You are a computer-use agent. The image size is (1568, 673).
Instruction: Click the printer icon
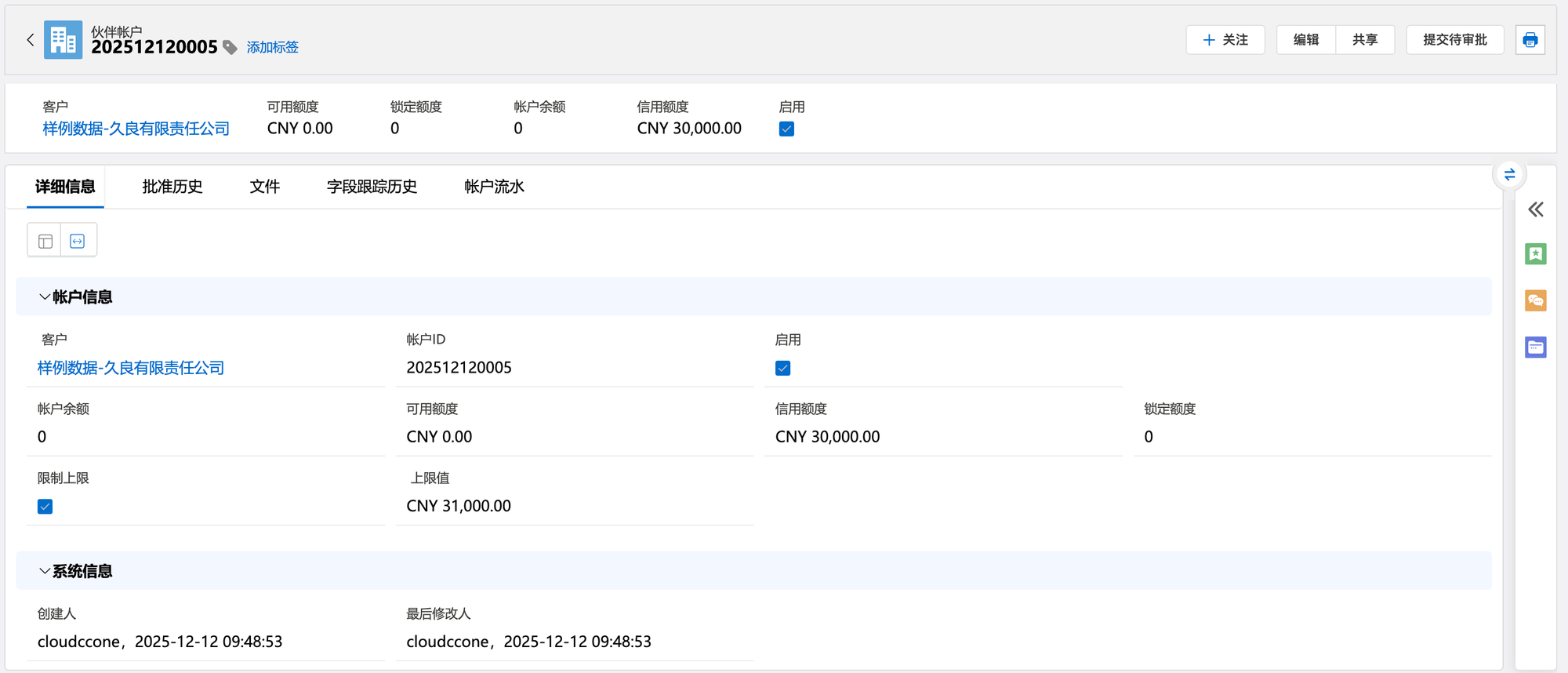pos(1530,40)
